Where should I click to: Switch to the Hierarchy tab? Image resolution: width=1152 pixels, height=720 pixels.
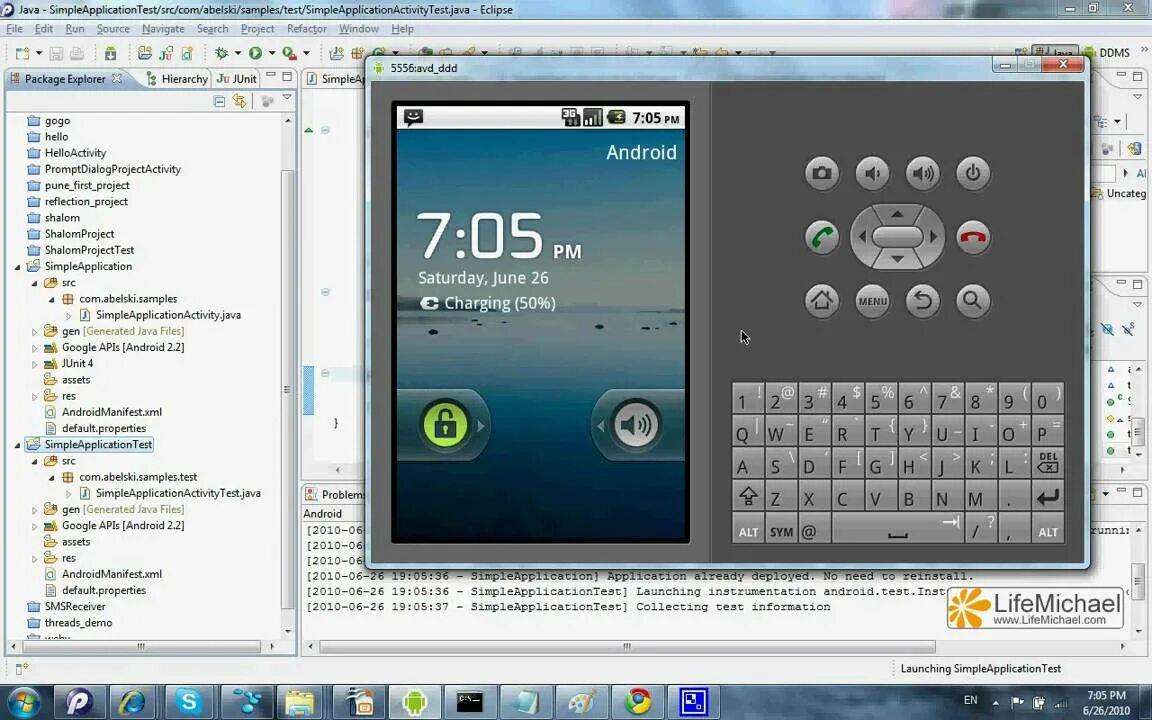(184, 78)
